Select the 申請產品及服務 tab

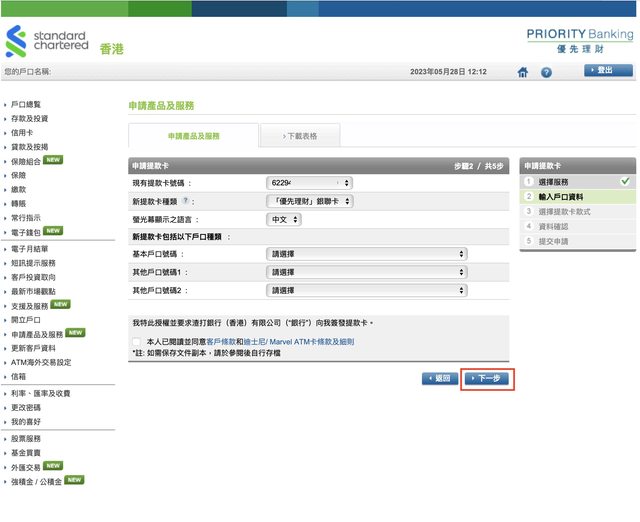pyautogui.click(x=193, y=135)
